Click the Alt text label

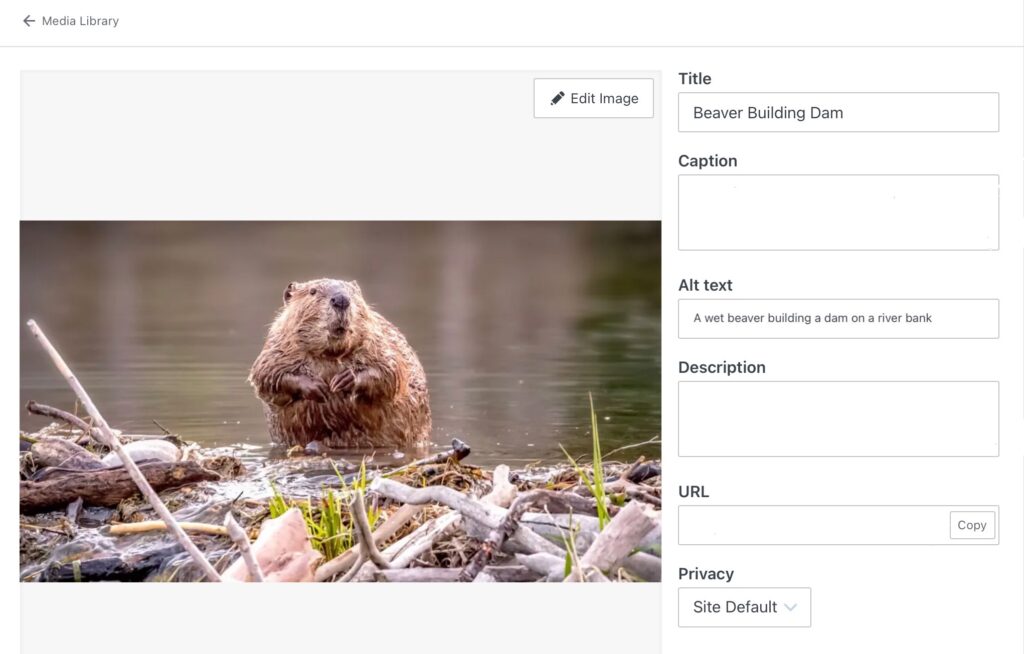(x=705, y=285)
